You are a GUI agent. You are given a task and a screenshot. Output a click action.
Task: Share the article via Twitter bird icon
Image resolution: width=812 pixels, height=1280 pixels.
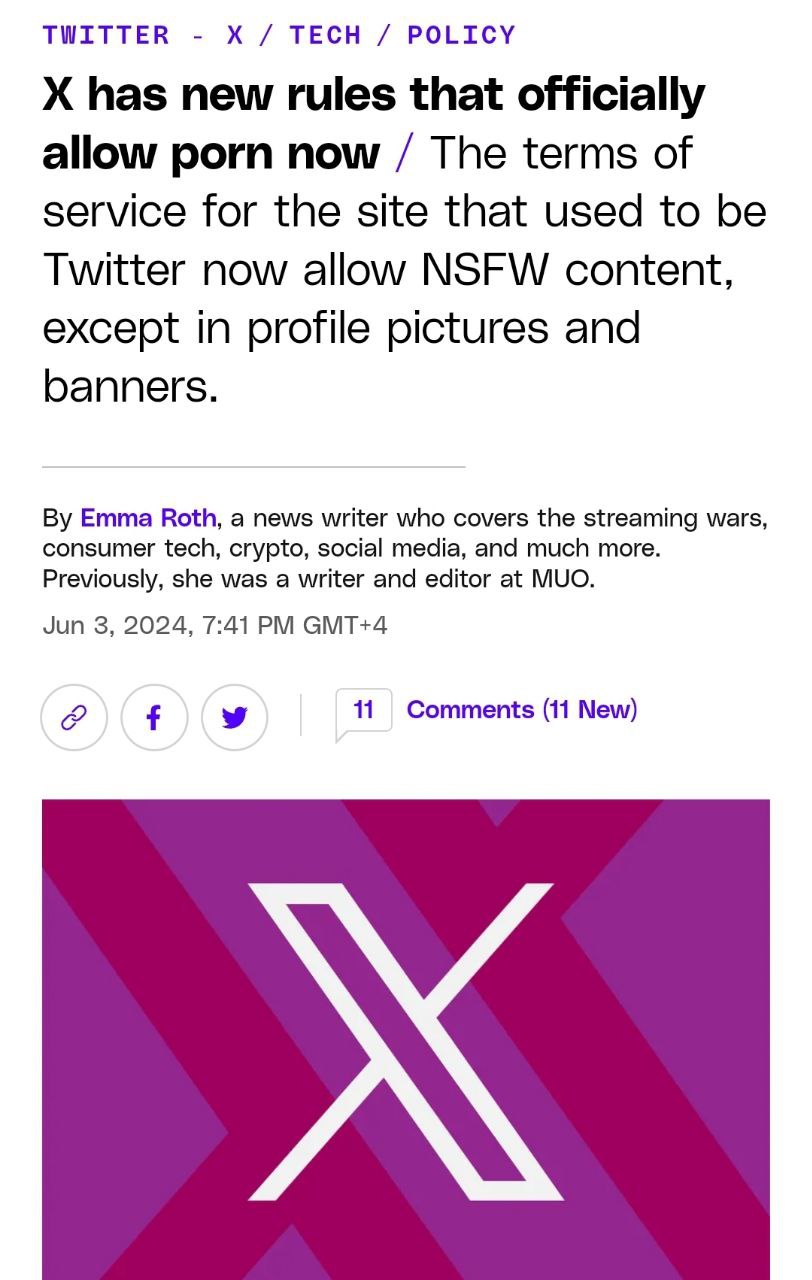click(234, 717)
